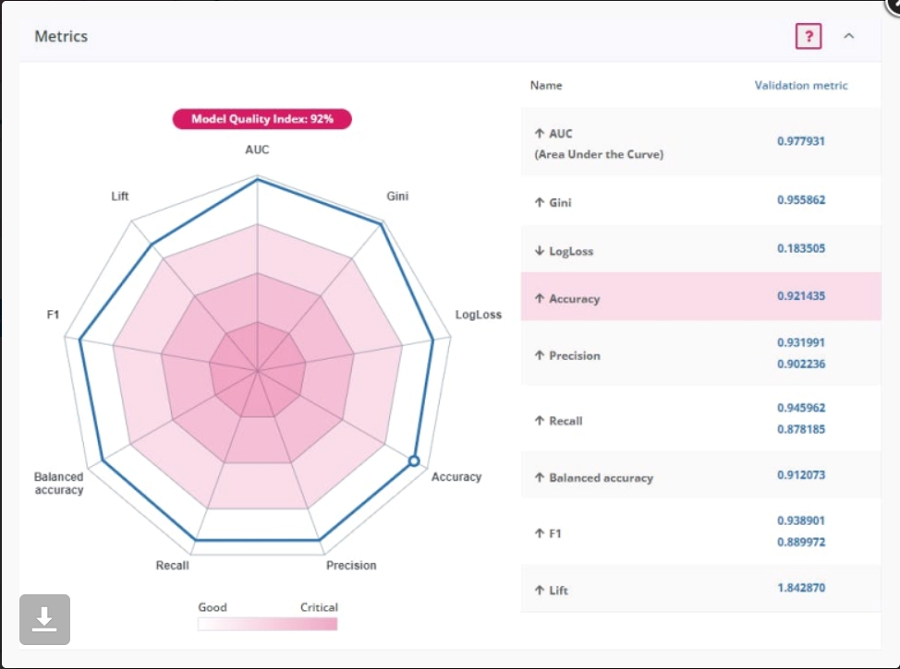Click the AUC validation value 0.977931
This screenshot has width=900, height=669.
800,141
